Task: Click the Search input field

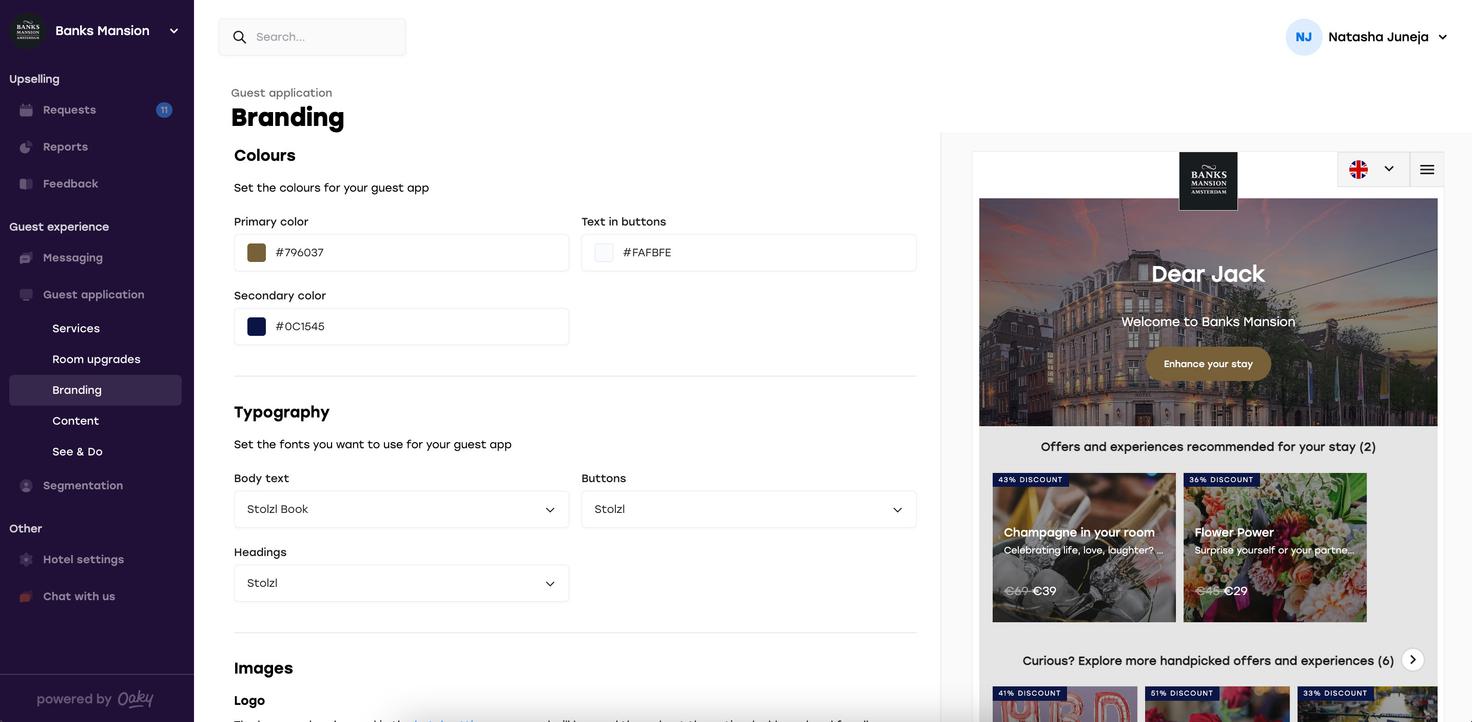Action: tap(325, 37)
